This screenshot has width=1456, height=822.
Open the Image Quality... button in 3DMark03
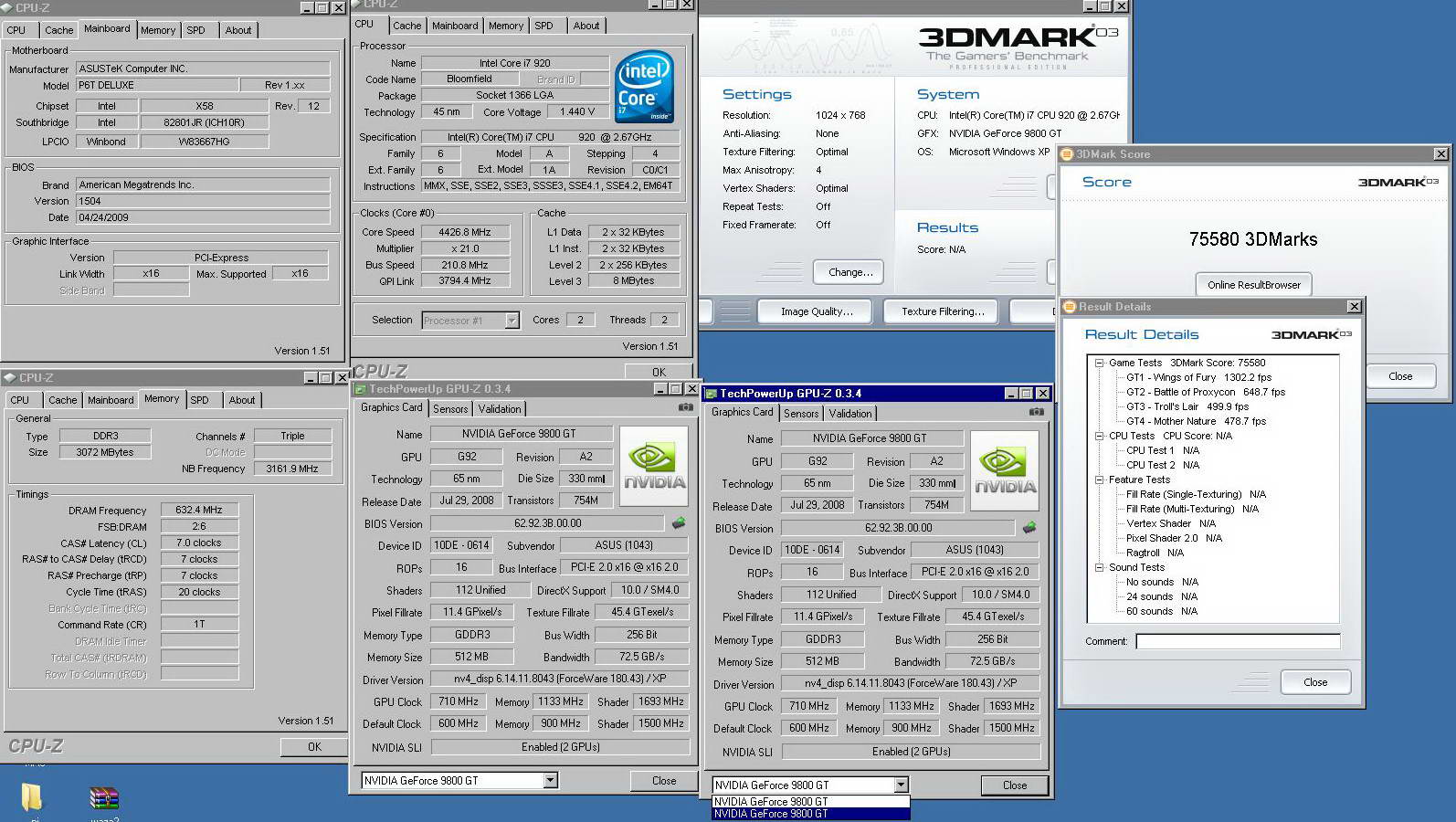coord(817,311)
